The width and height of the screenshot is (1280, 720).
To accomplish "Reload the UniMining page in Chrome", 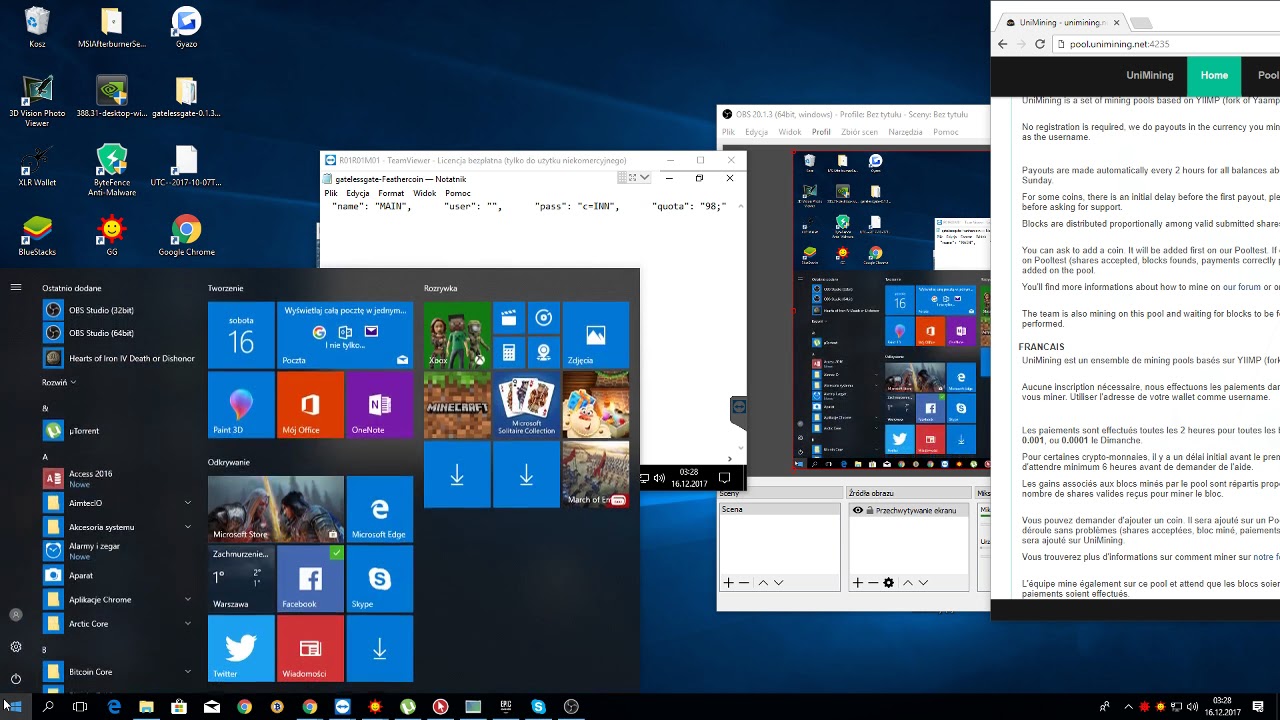I will 1040,44.
